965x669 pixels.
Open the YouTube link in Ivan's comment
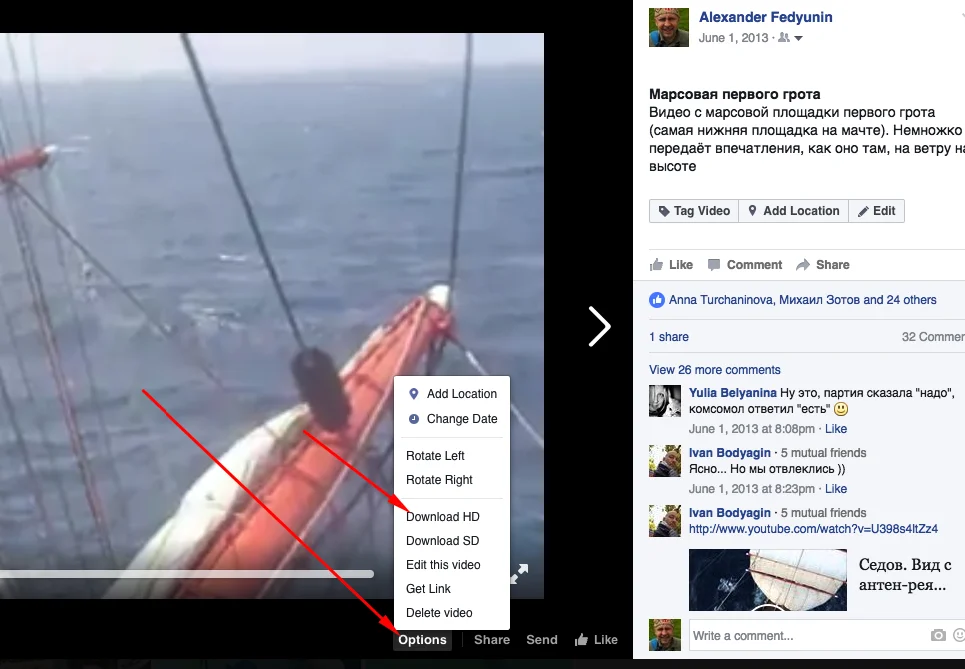(x=784, y=529)
